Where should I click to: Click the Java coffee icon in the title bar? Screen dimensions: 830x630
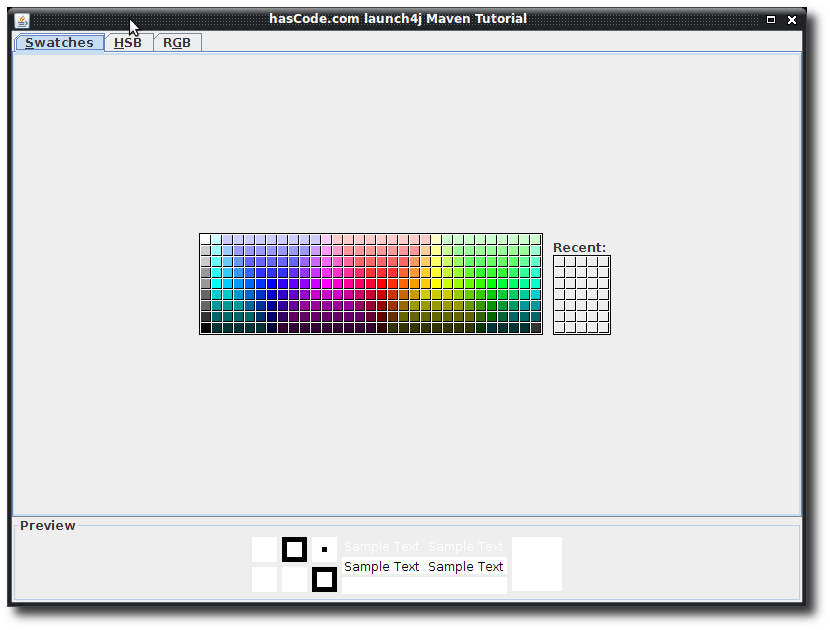[20, 18]
